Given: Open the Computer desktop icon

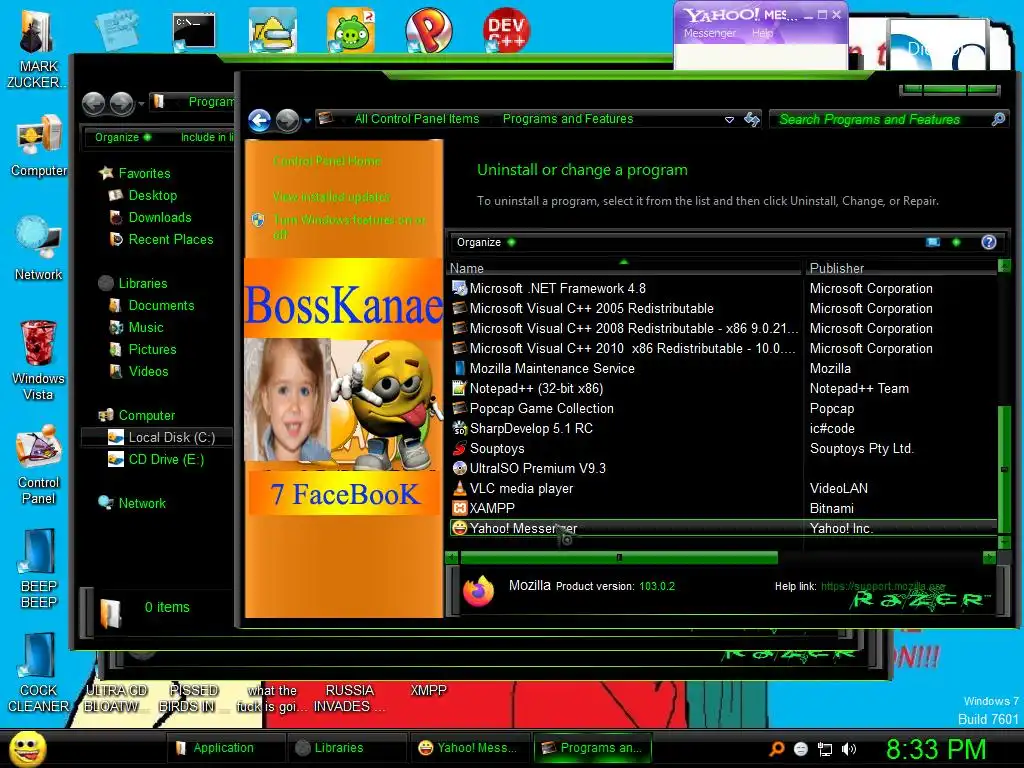Looking at the screenshot, I should click(39, 145).
